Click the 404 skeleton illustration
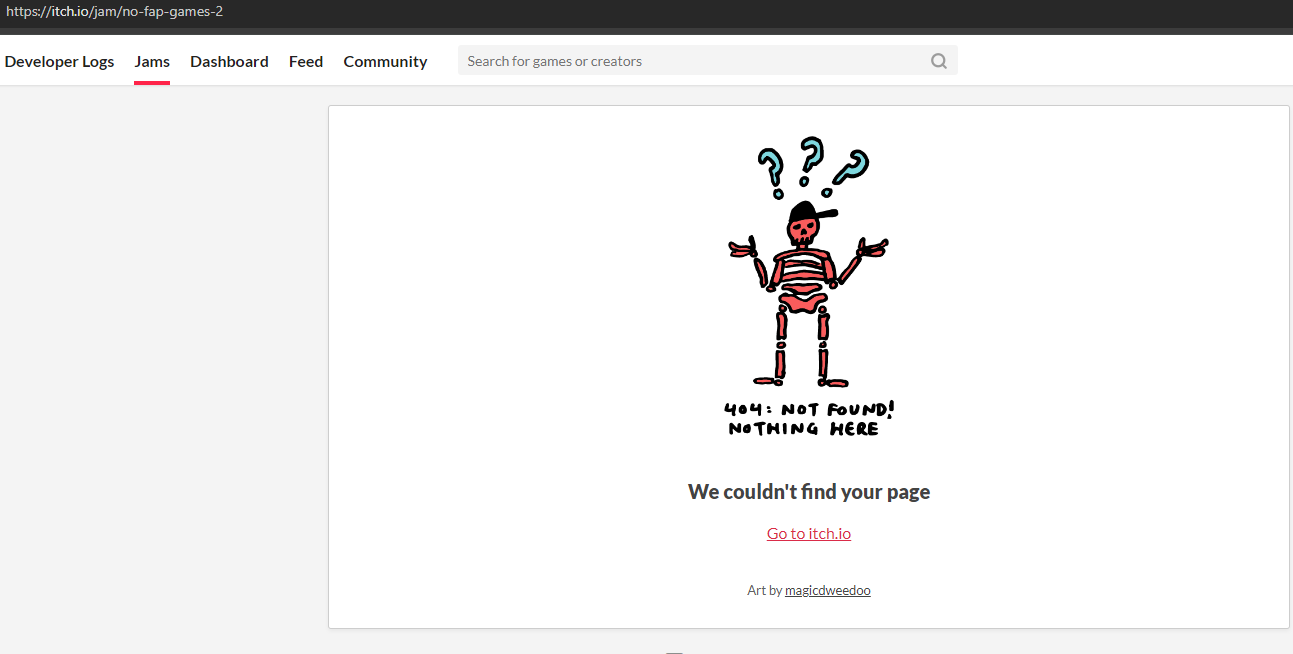Image resolution: width=1293 pixels, height=654 pixels. point(809,287)
